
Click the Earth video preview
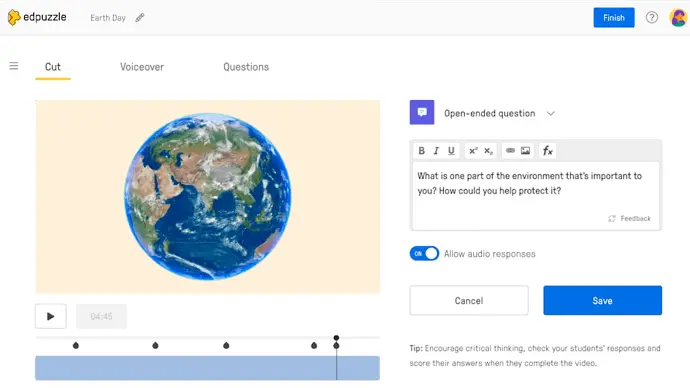(x=208, y=196)
